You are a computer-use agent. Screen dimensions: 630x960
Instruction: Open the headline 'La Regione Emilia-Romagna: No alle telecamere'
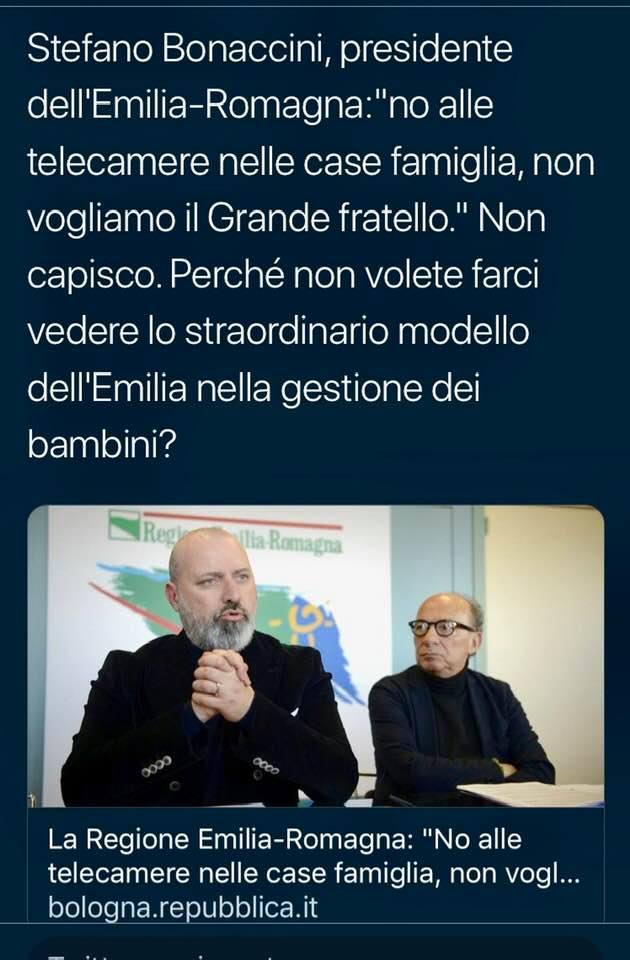[x=313, y=856]
